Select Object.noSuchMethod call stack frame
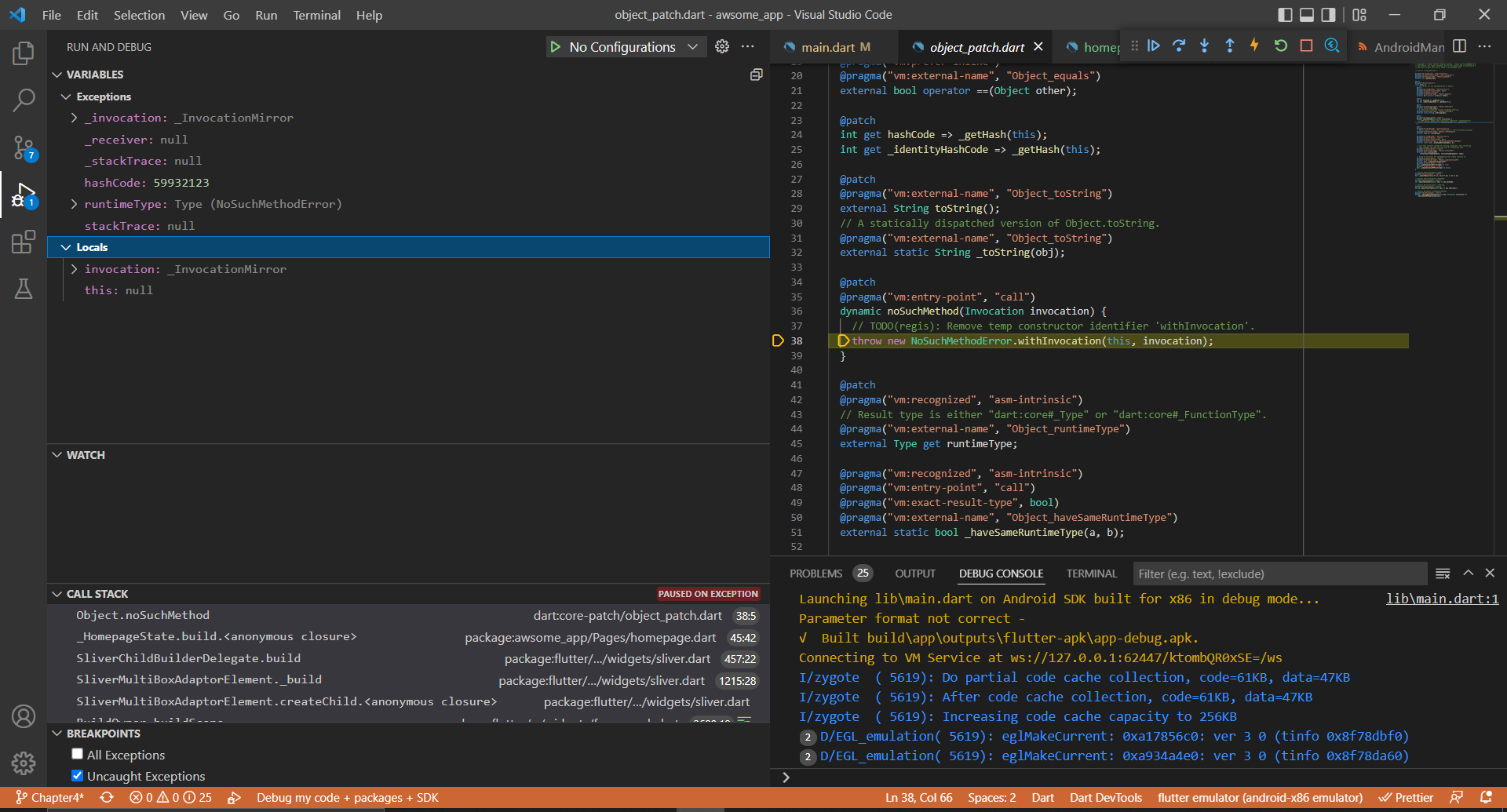 coord(408,616)
